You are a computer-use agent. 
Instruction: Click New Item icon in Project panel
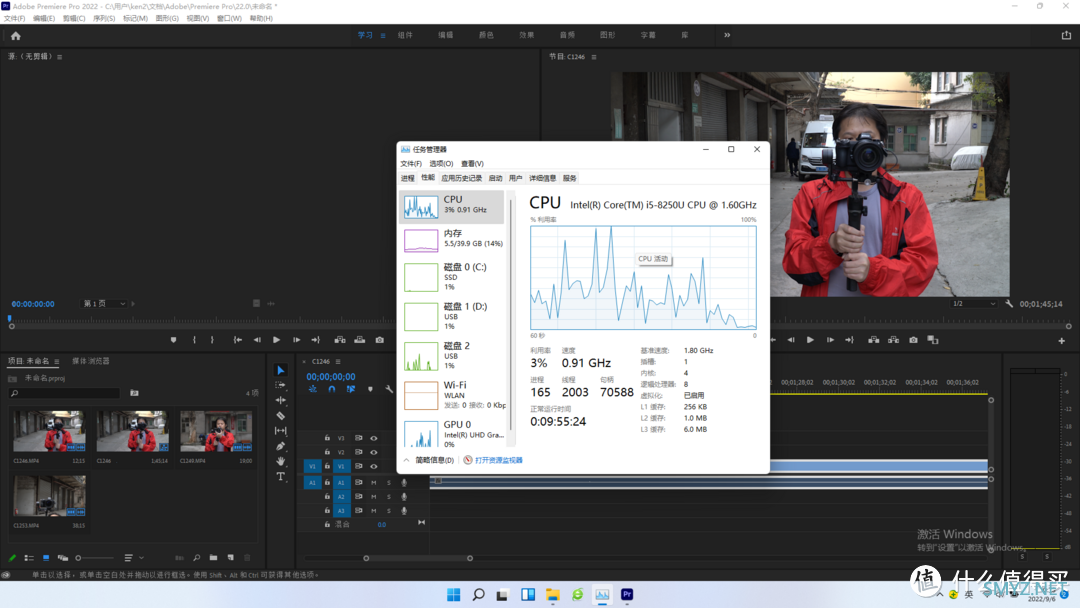[x=231, y=558]
